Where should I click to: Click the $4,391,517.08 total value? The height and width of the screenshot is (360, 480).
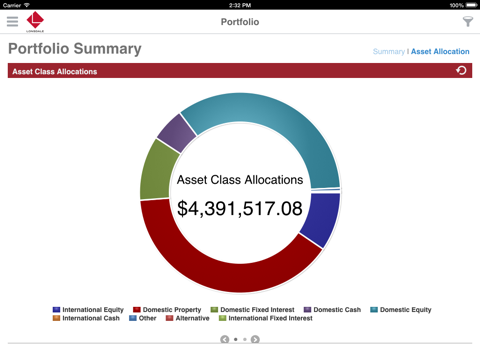click(x=240, y=209)
